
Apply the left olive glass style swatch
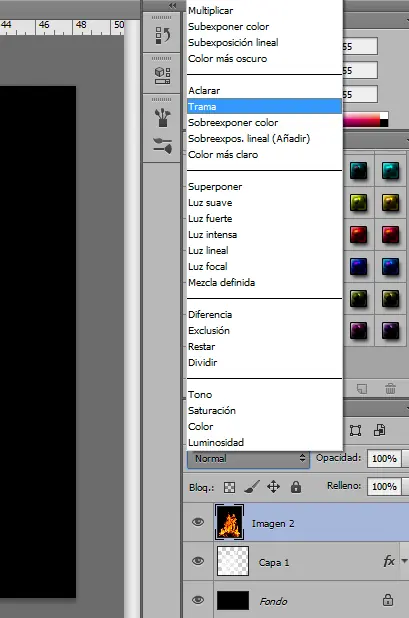coord(359,298)
